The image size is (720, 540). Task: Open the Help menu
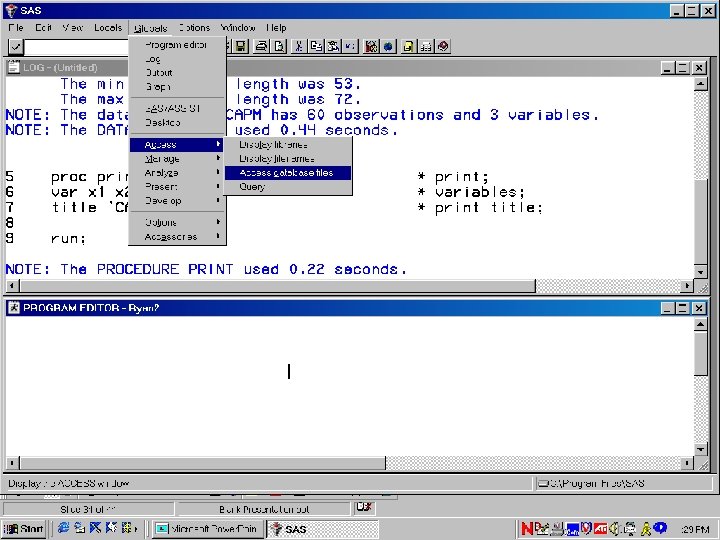[x=276, y=28]
